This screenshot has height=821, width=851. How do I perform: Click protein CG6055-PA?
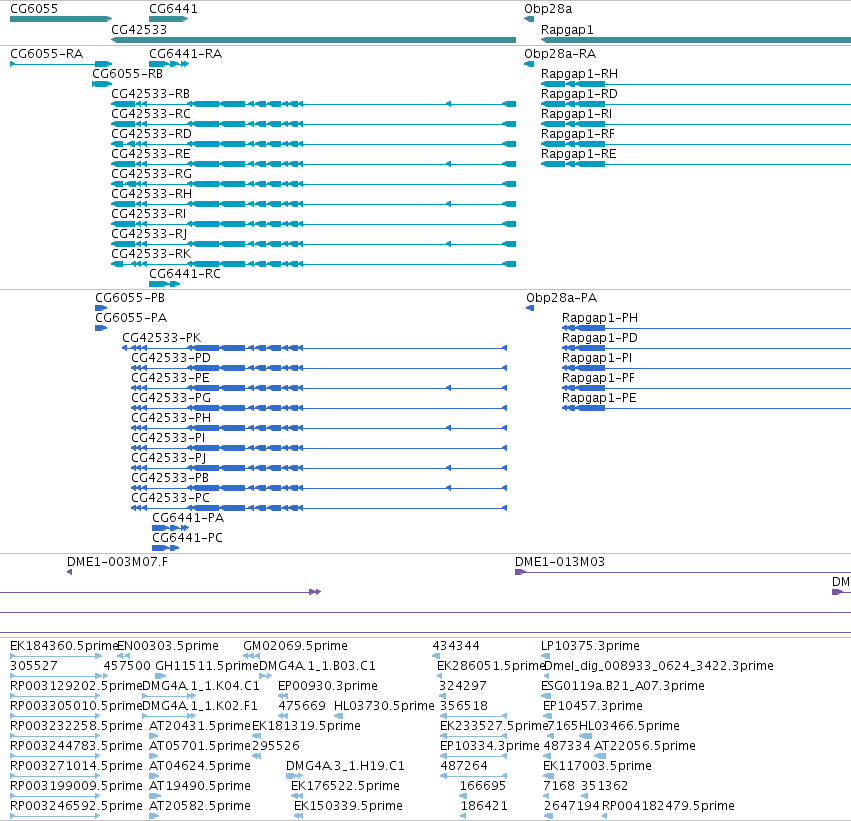point(131,318)
